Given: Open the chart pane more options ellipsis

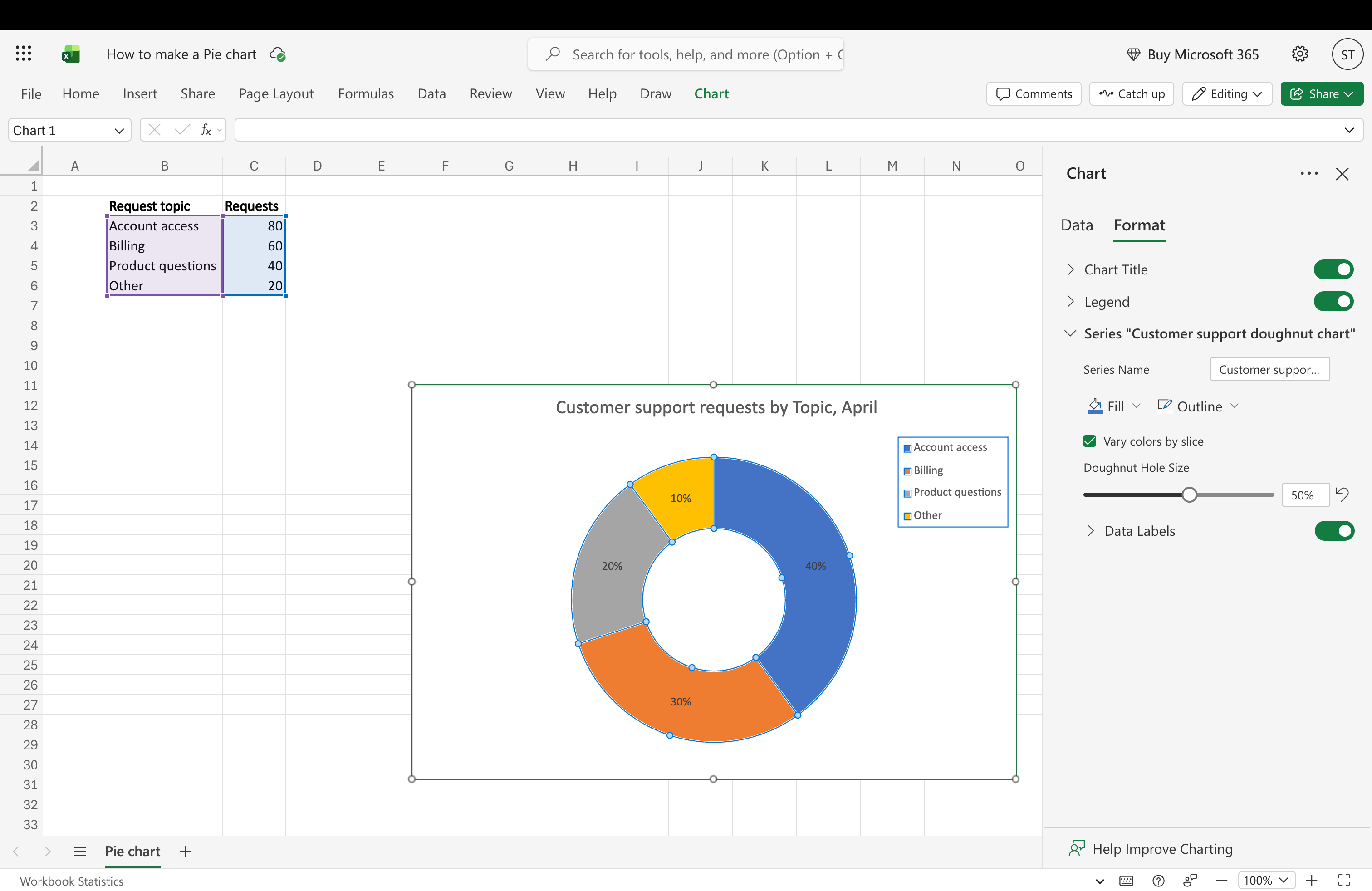Looking at the screenshot, I should pos(1308,173).
